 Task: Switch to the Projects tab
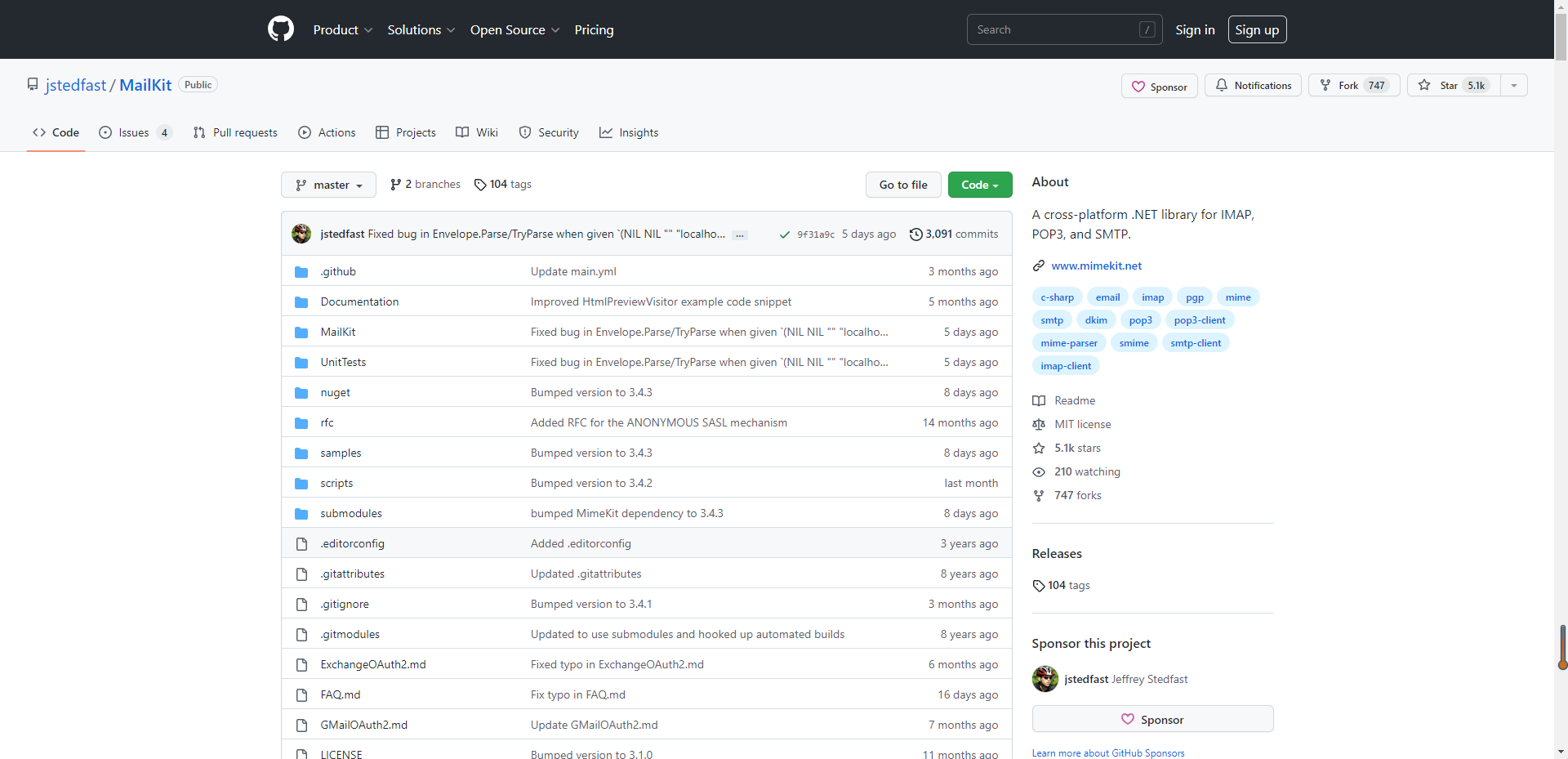pyautogui.click(x=406, y=132)
